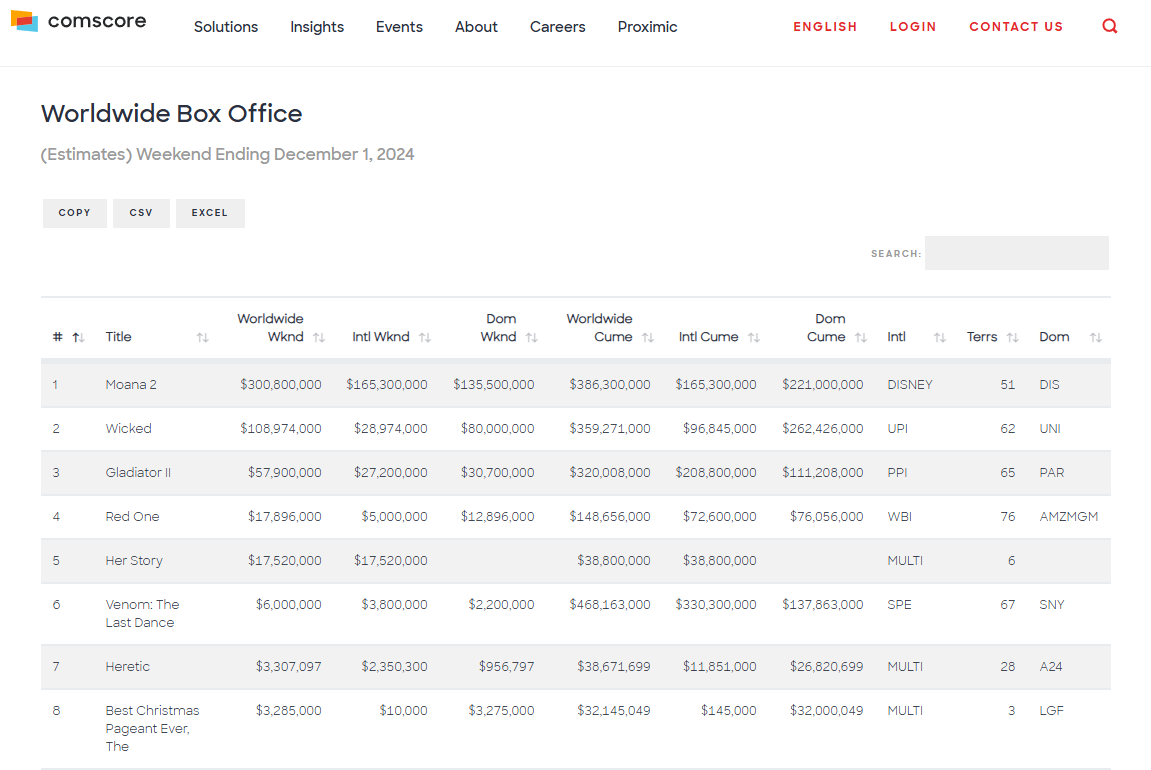Click the Comscore logo
Screen dimensions: 1151x770
point(79,21)
